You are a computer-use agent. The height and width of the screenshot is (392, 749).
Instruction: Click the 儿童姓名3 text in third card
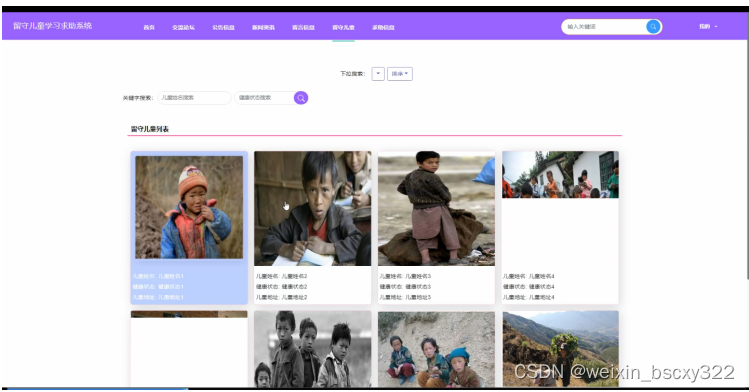pyautogui.click(x=418, y=276)
